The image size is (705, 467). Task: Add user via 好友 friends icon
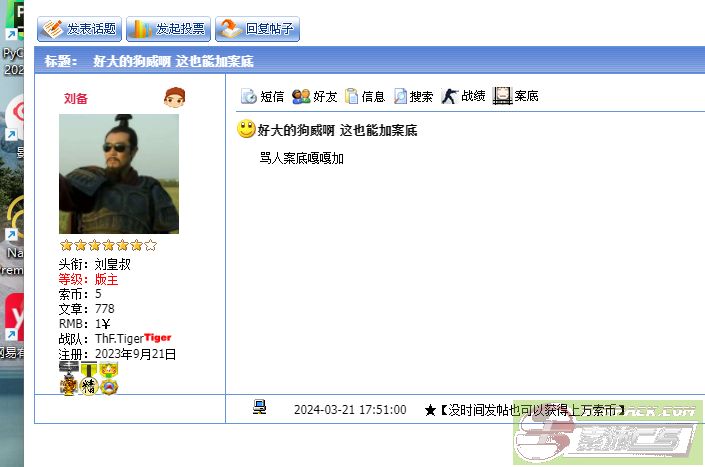(314, 96)
